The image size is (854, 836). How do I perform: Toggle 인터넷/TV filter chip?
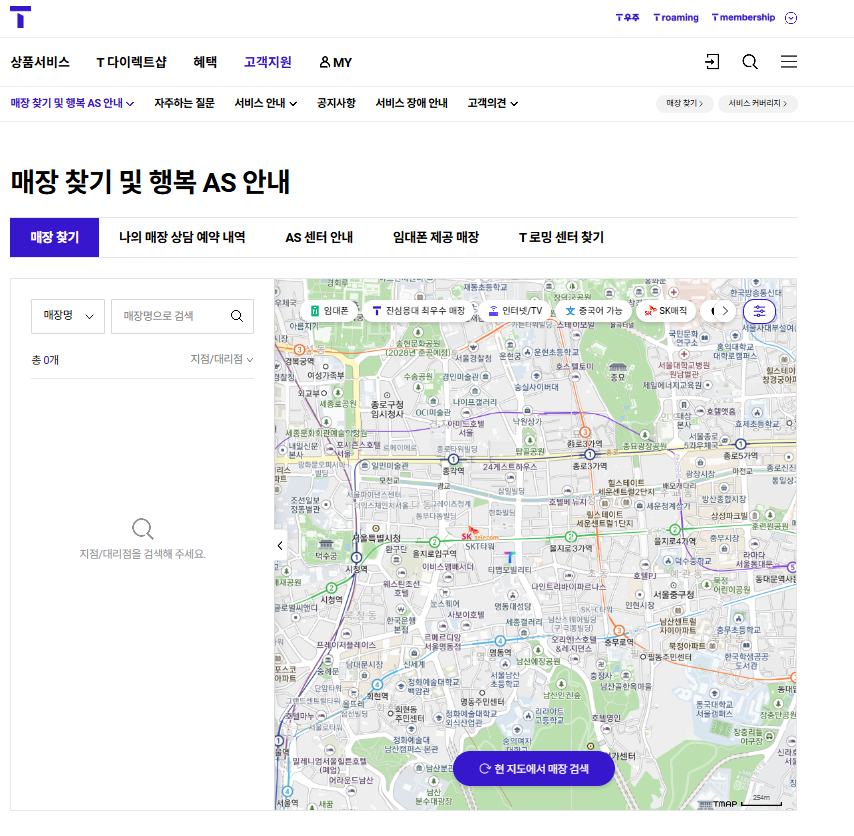pyautogui.click(x=515, y=311)
